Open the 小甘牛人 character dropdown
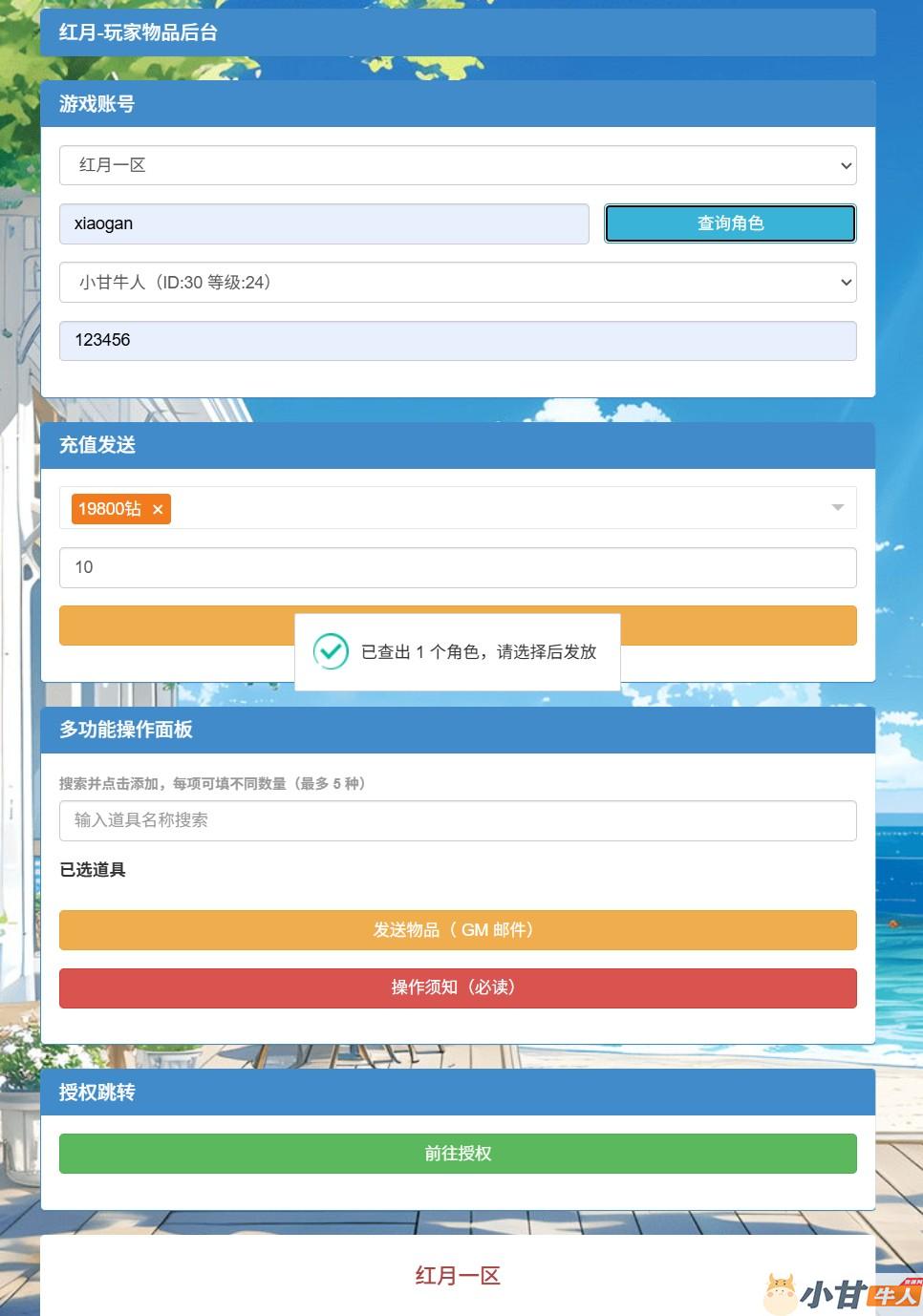The height and width of the screenshot is (1316, 923). click(x=458, y=283)
